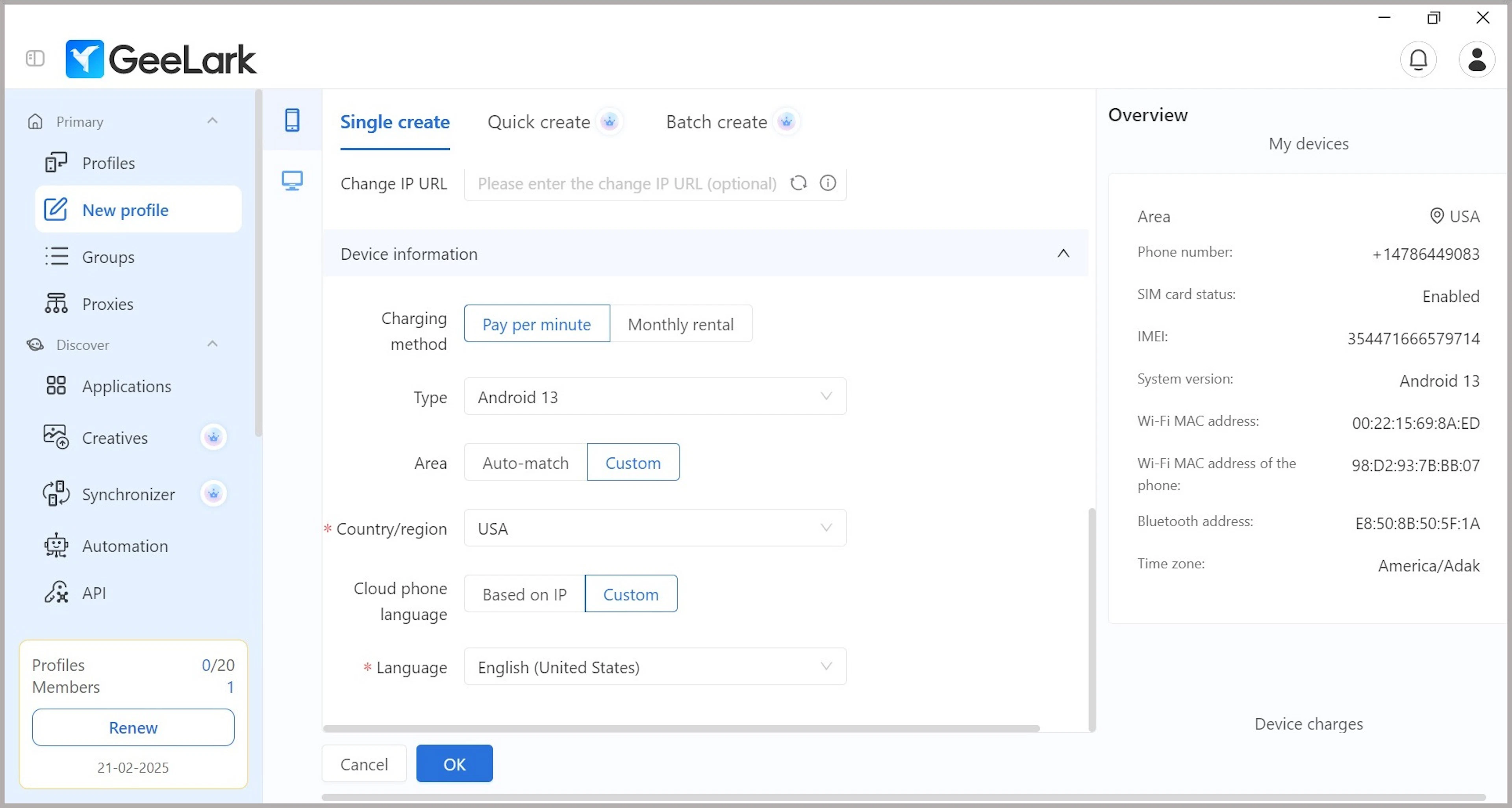Click the refresh icon in Change IP URL

coord(798,183)
